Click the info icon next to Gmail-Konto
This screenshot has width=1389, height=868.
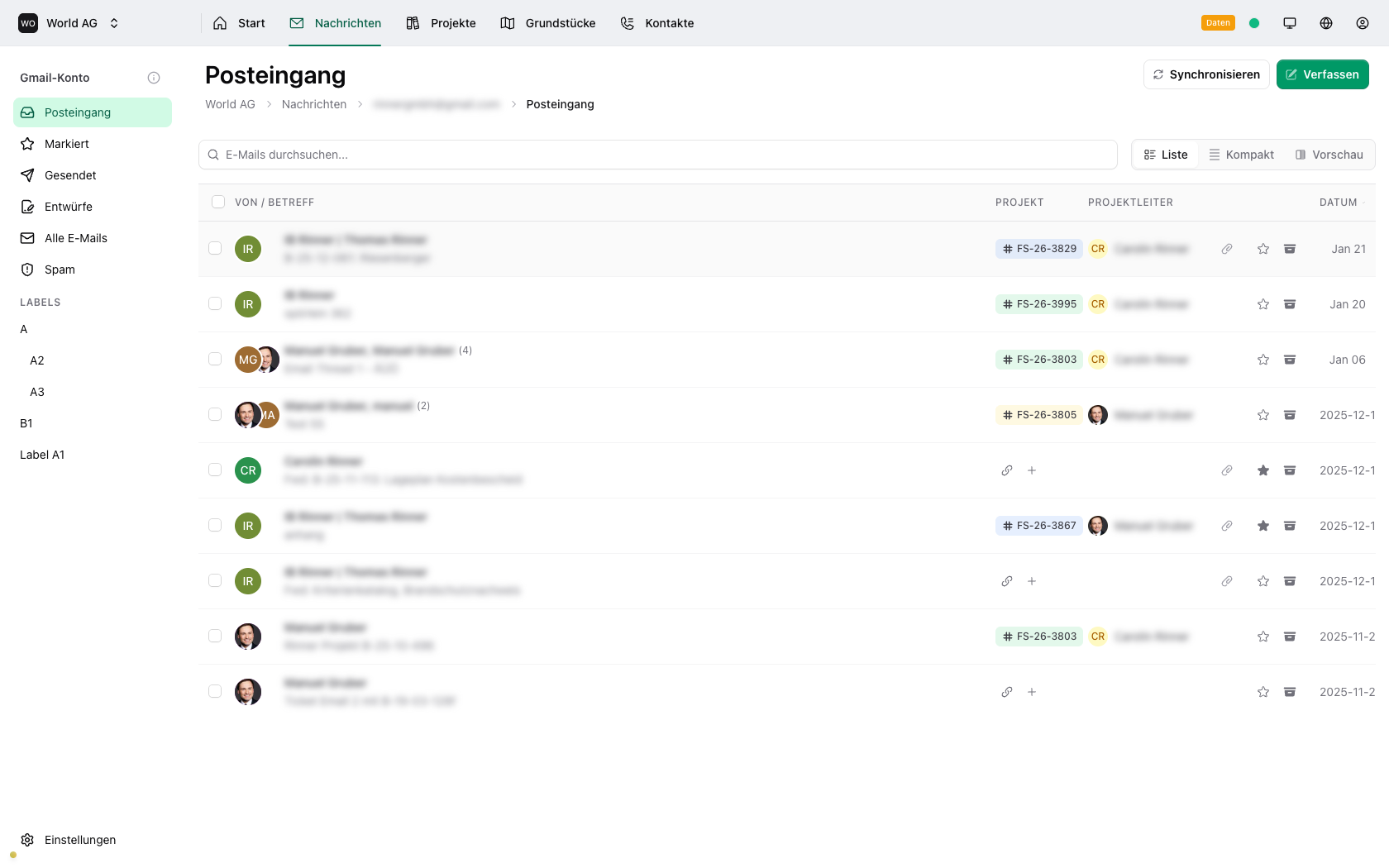(x=154, y=78)
